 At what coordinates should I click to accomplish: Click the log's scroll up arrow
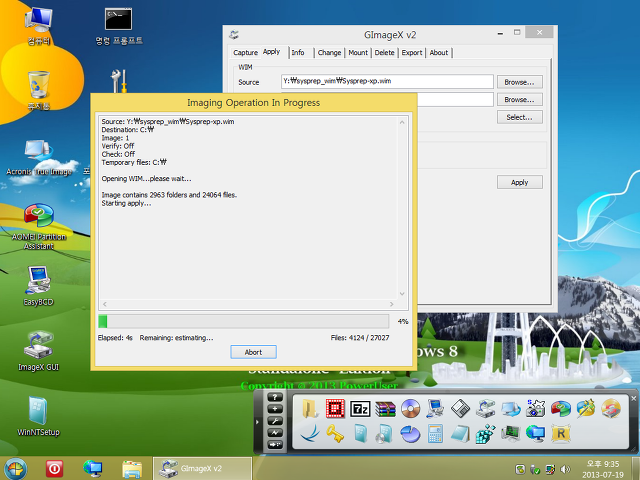(x=402, y=122)
